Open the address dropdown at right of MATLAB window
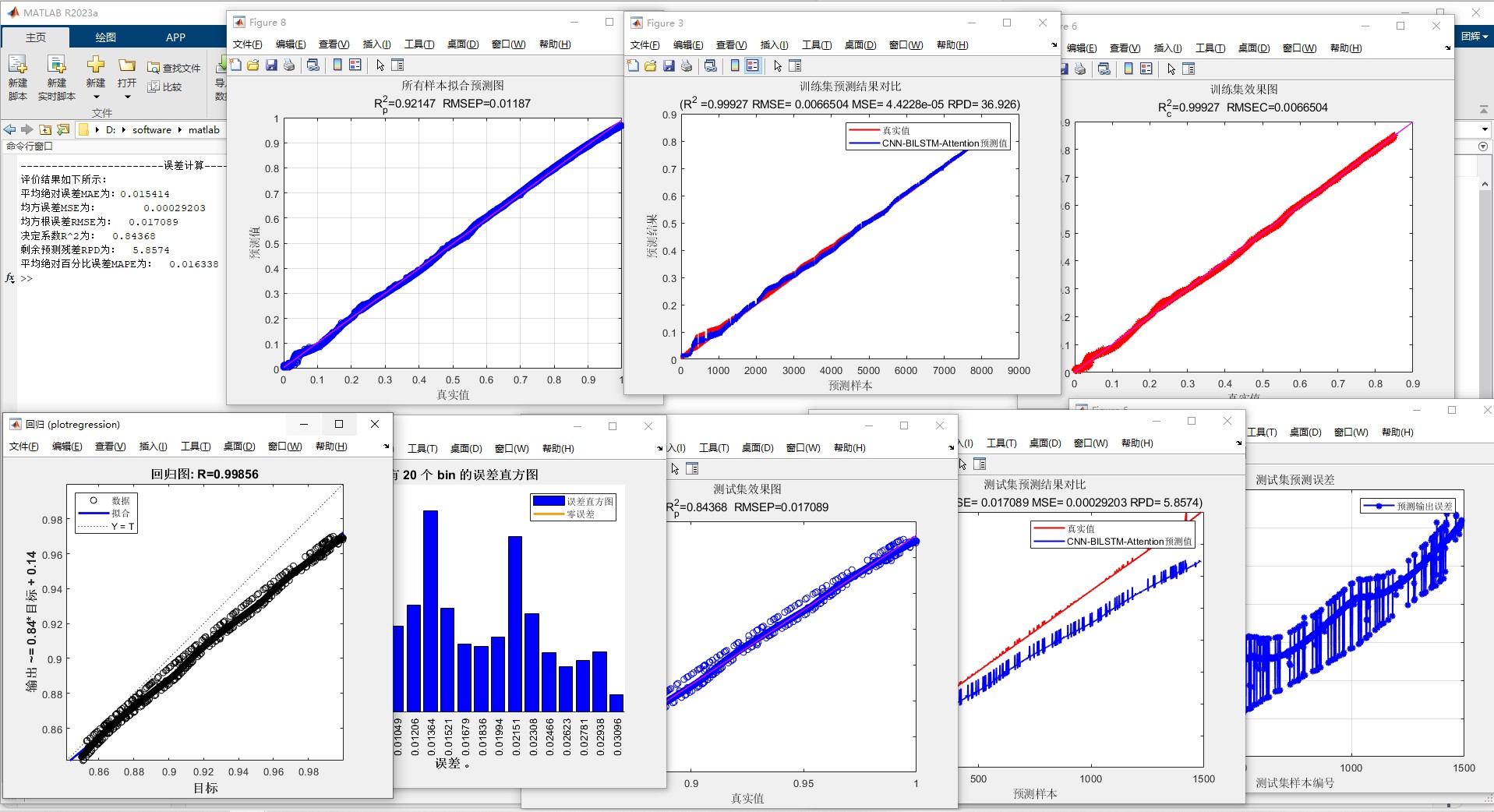 [x=1484, y=129]
